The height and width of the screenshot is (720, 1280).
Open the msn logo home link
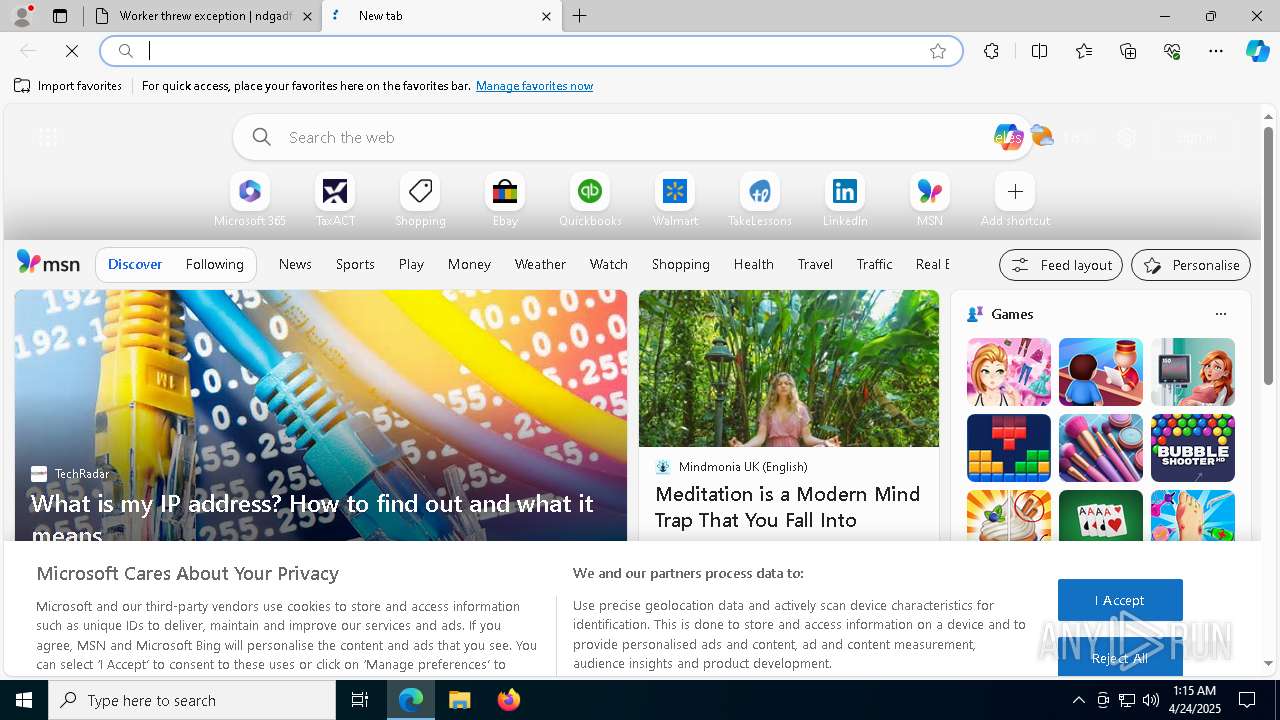click(x=48, y=263)
